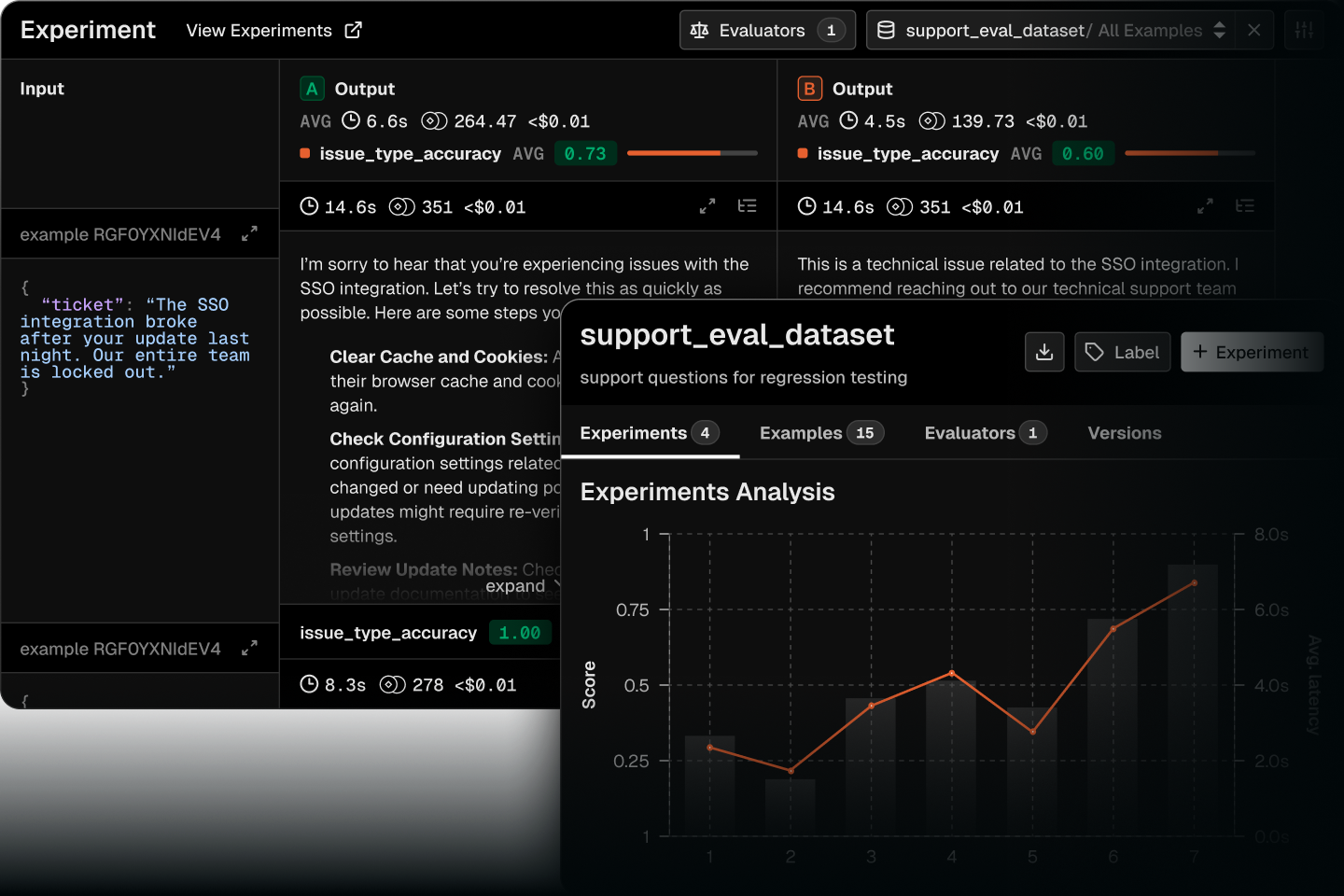
Task: Click issue_type_accuracy progress bar for output A
Action: click(x=693, y=153)
